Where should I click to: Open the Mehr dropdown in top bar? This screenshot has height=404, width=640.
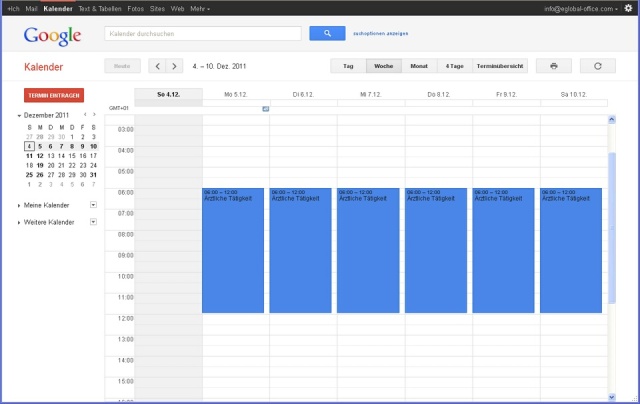(x=200, y=9)
